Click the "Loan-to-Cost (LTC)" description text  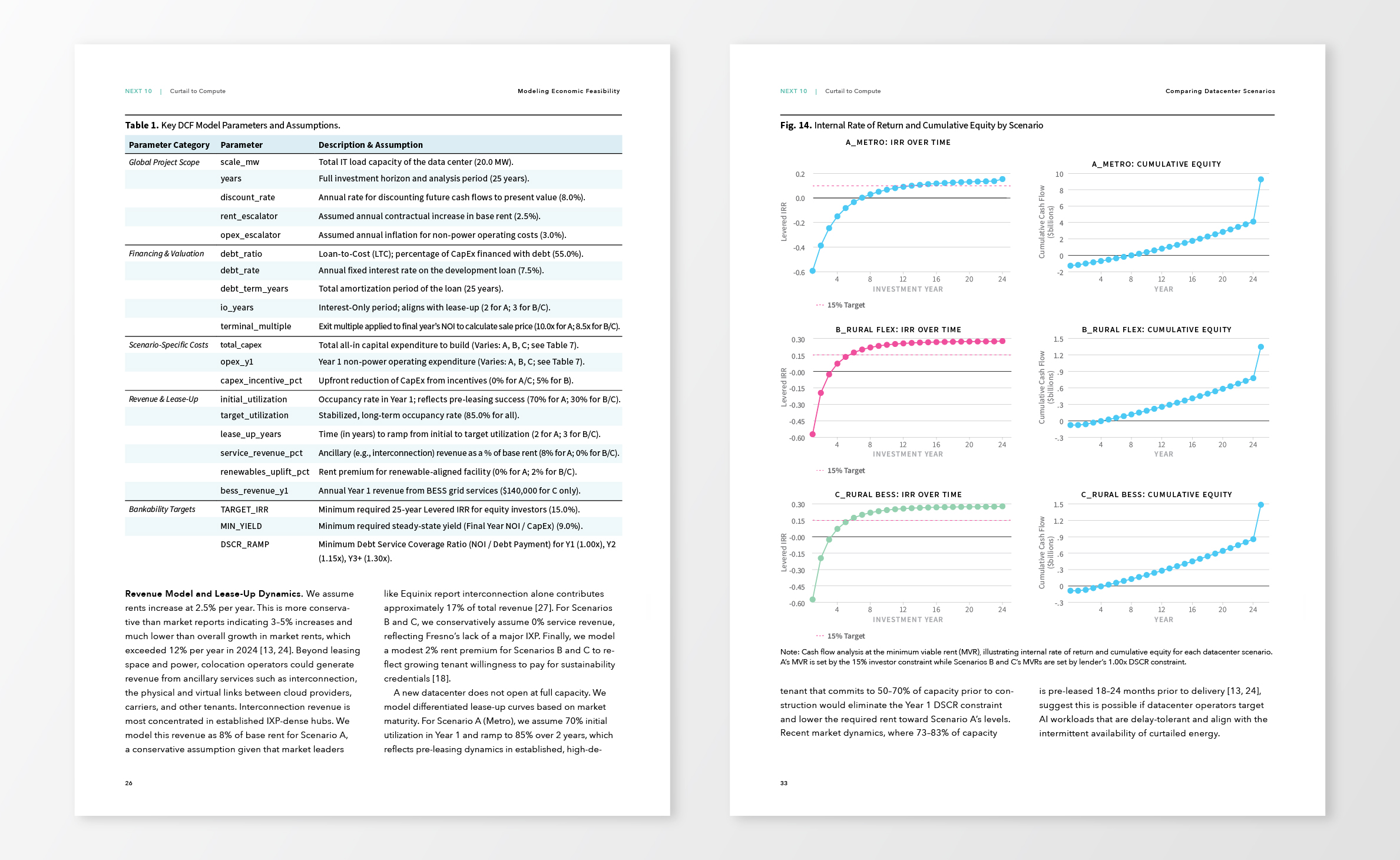pos(451,254)
